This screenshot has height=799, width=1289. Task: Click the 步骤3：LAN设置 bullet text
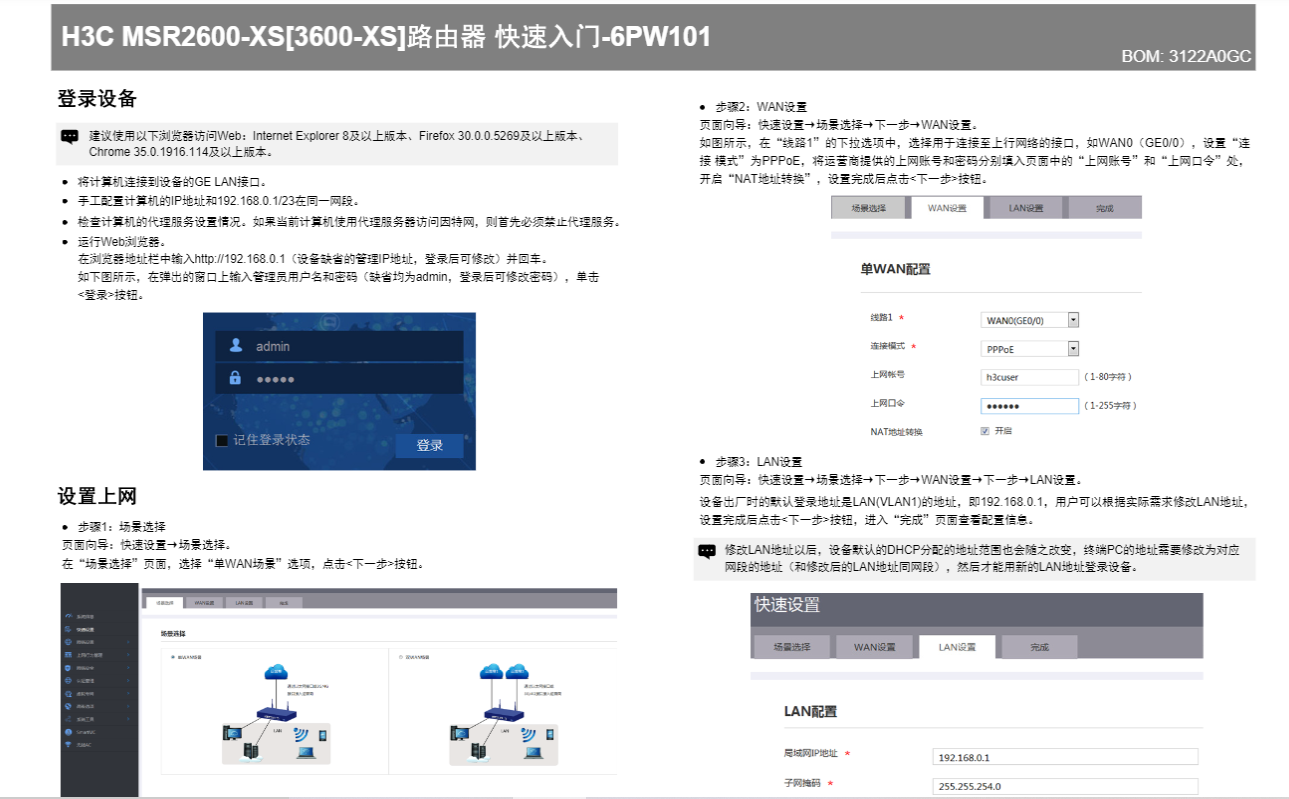point(759,462)
